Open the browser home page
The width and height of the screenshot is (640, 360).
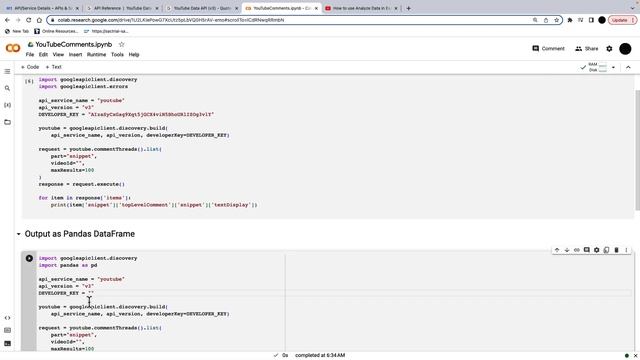tap(39, 20)
